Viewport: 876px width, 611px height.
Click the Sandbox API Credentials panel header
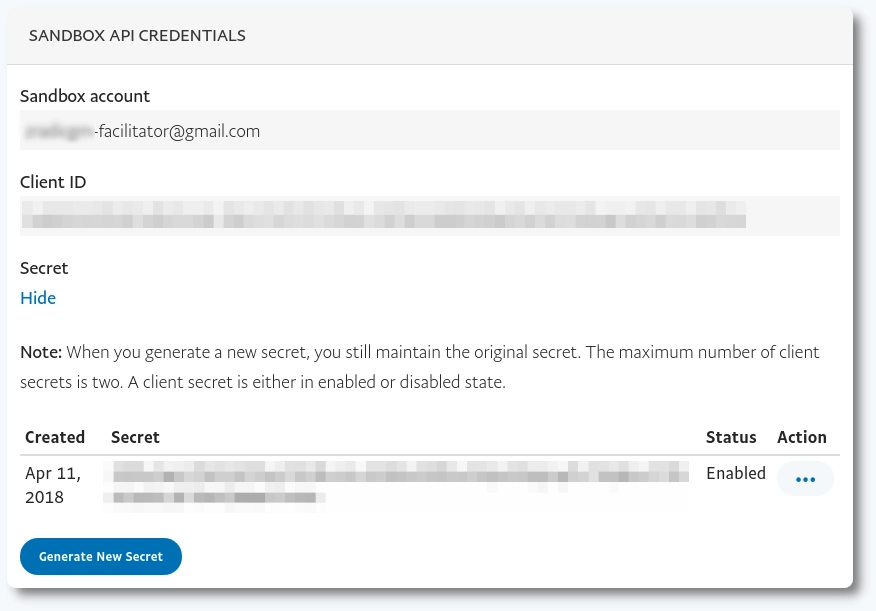click(x=137, y=36)
